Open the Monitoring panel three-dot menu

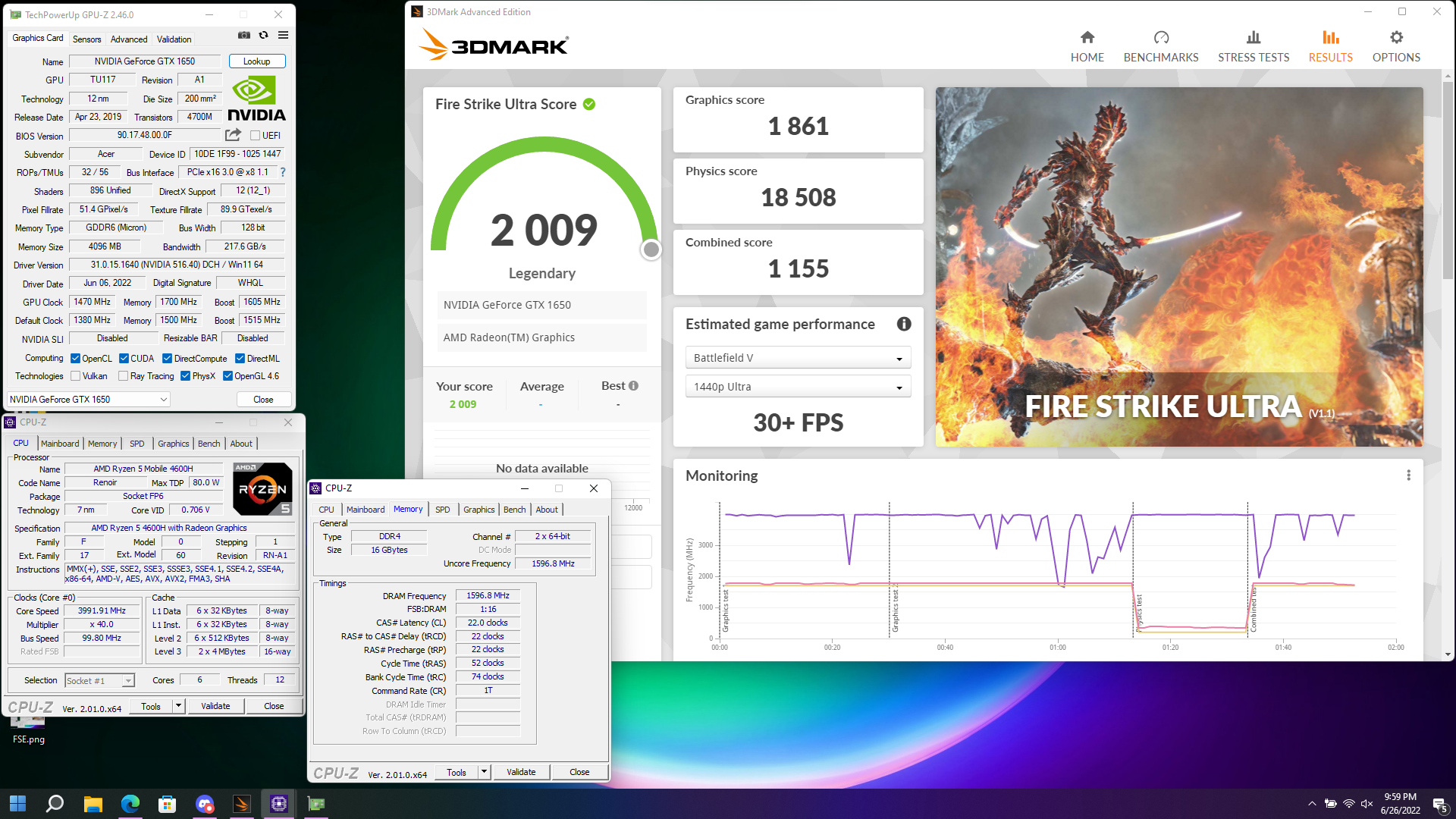1408,475
